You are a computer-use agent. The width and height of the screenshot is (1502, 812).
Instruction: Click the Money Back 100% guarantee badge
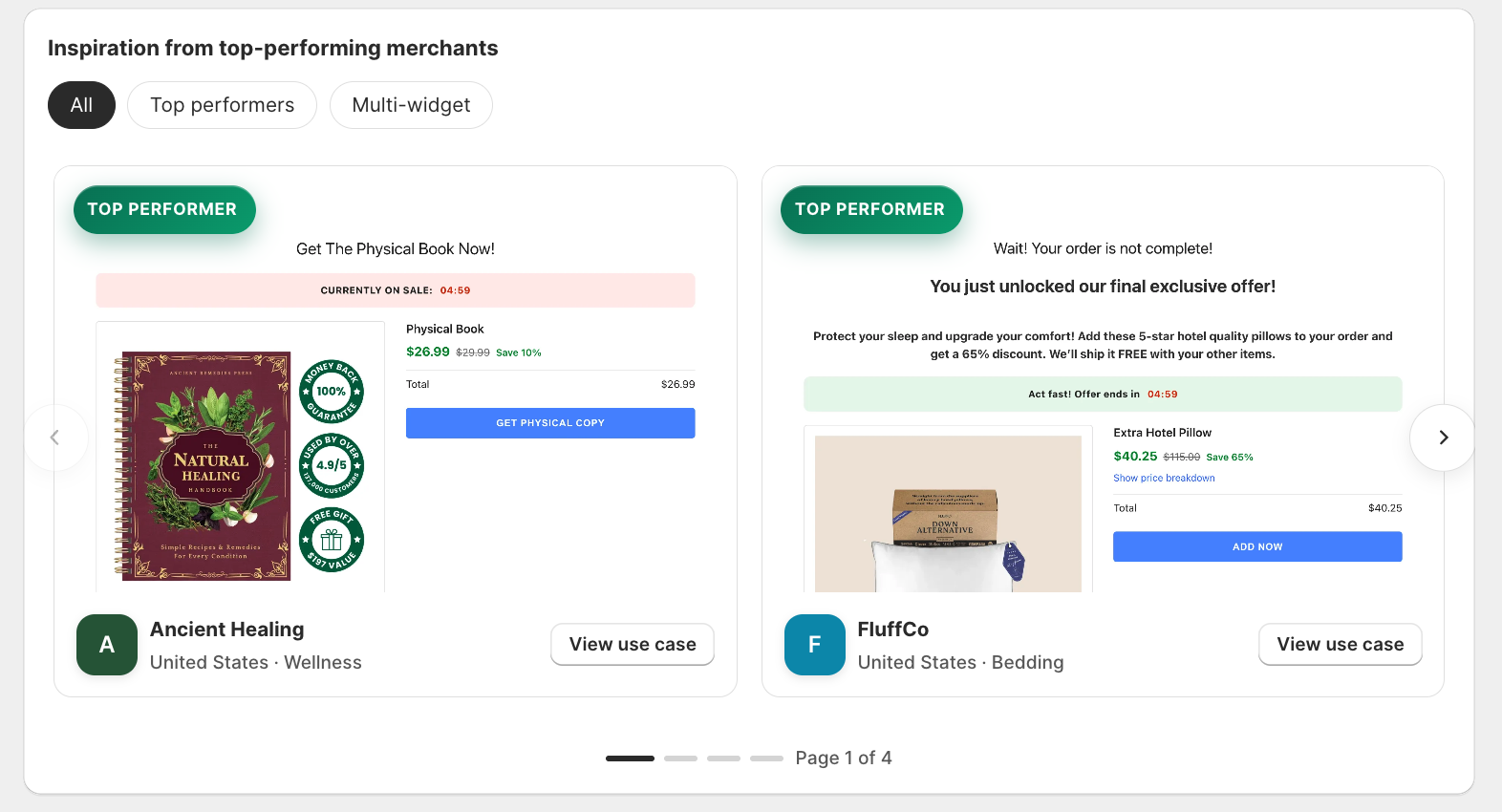tap(332, 391)
